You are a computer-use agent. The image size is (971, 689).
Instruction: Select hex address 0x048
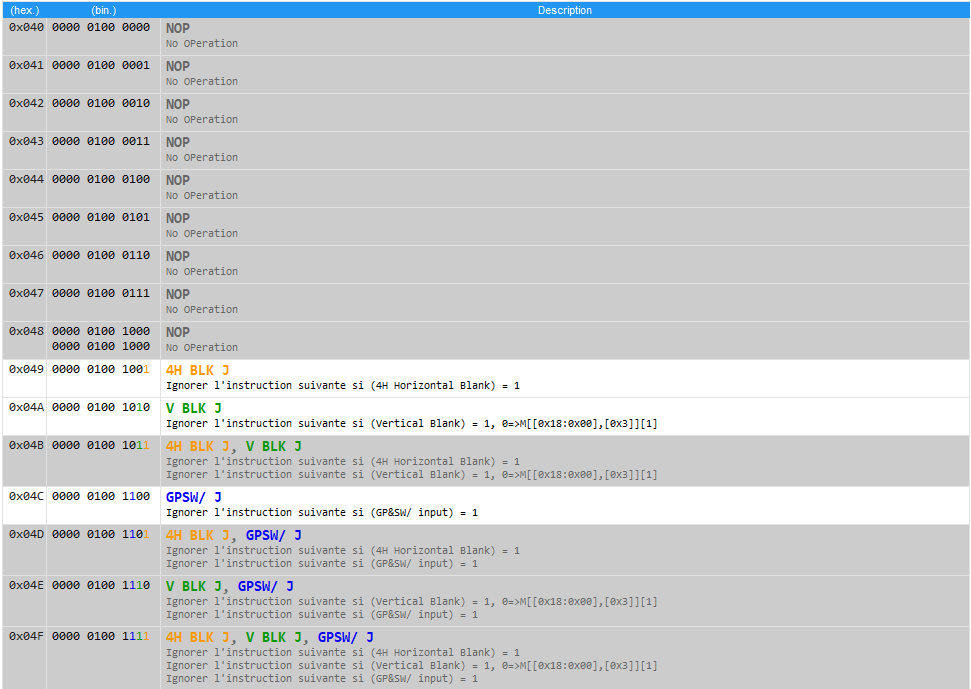tap(27, 331)
